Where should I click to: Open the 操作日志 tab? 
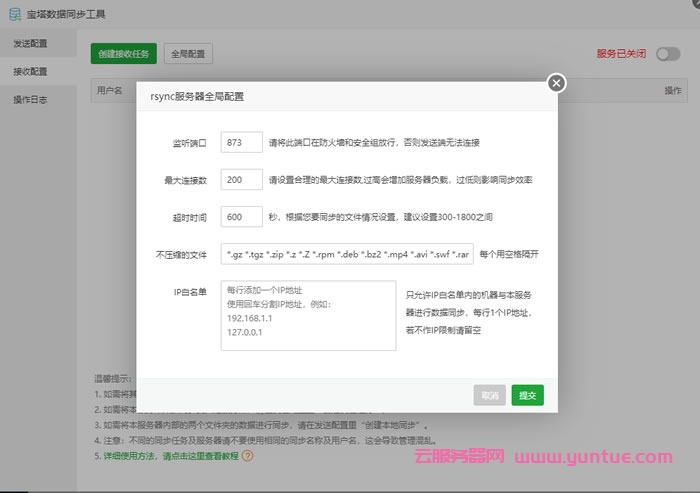click(x=30, y=100)
